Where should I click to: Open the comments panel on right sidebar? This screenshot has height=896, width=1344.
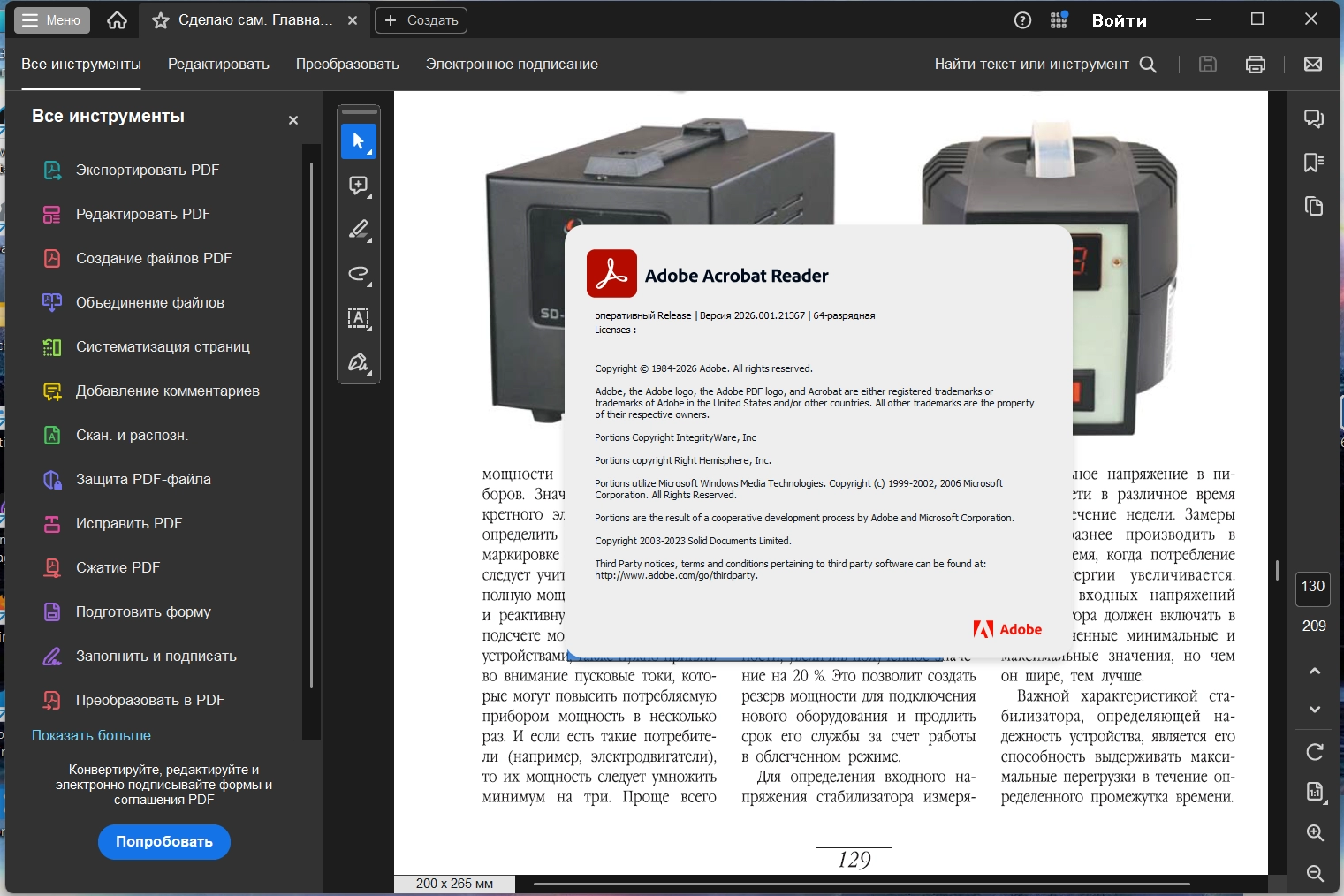click(x=1314, y=118)
